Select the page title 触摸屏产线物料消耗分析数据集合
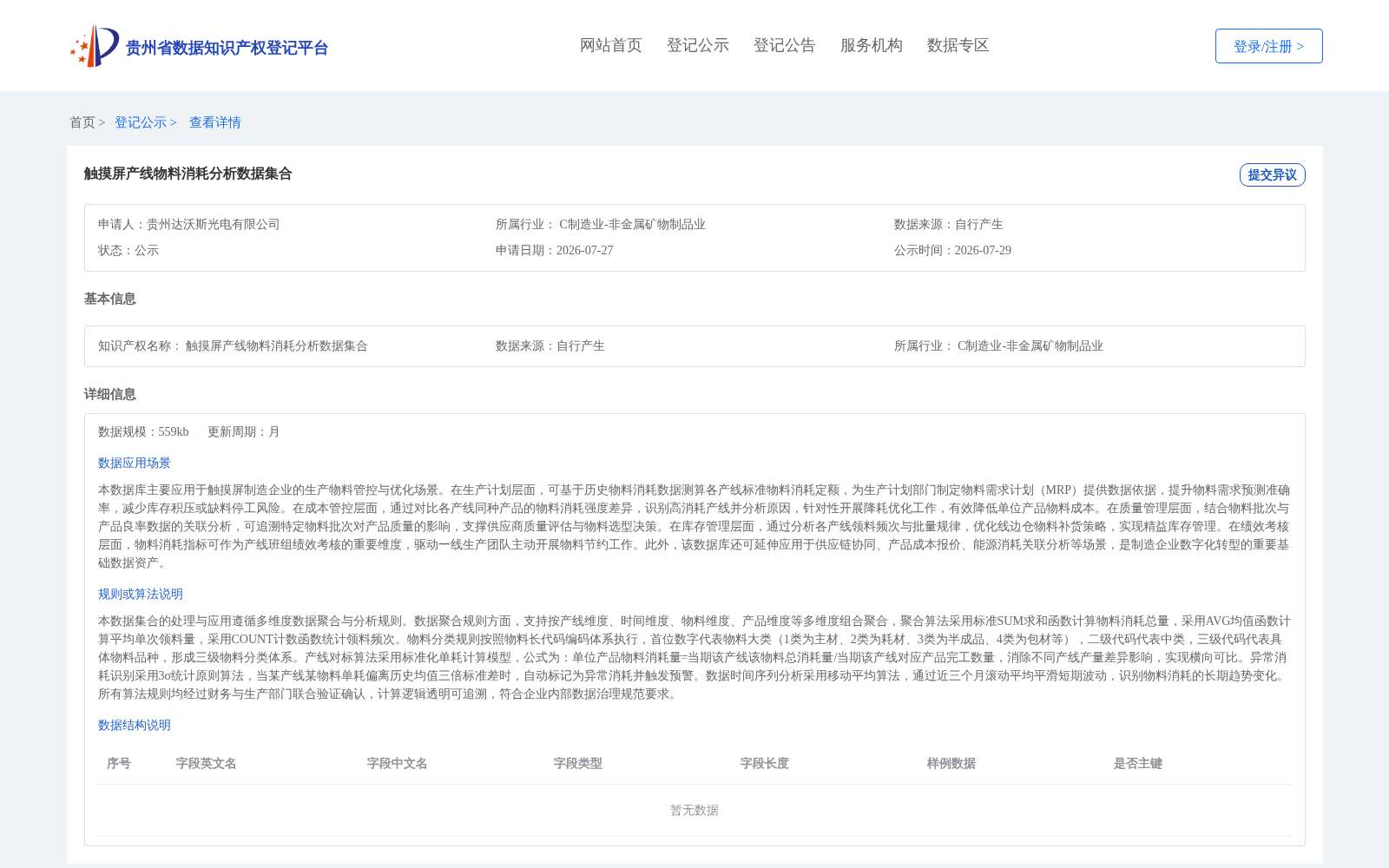1389x868 pixels. coord(188,174)
